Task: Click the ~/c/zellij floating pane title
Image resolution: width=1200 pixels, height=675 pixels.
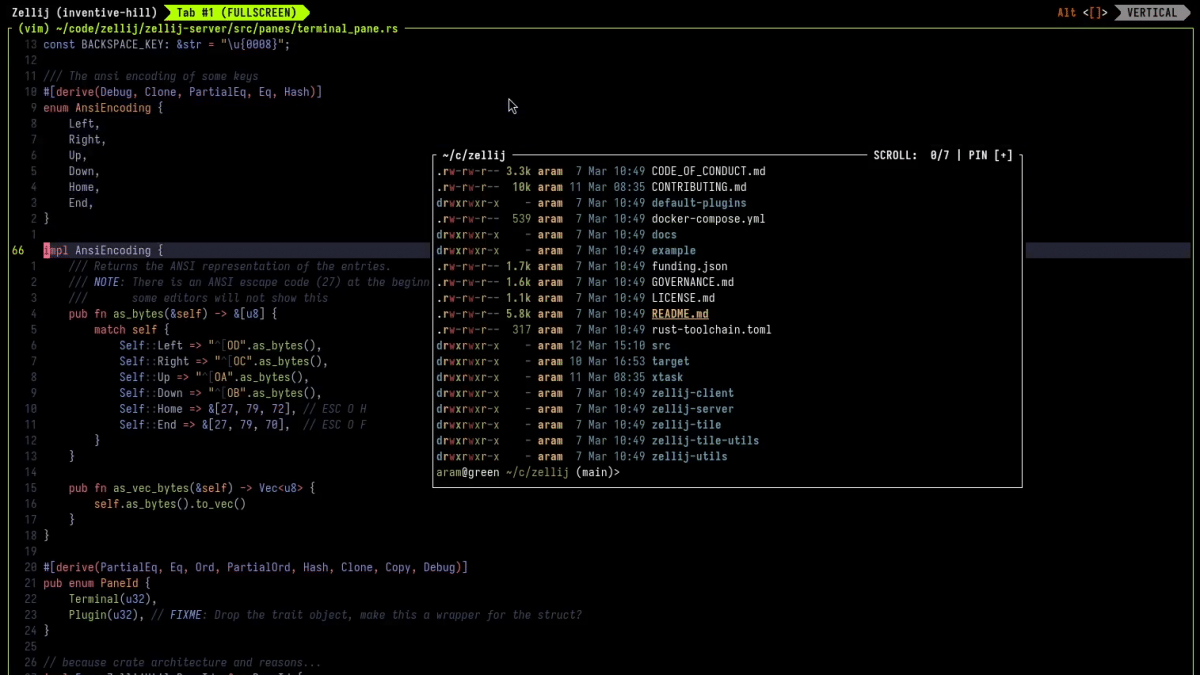Action: pos(474,155)
